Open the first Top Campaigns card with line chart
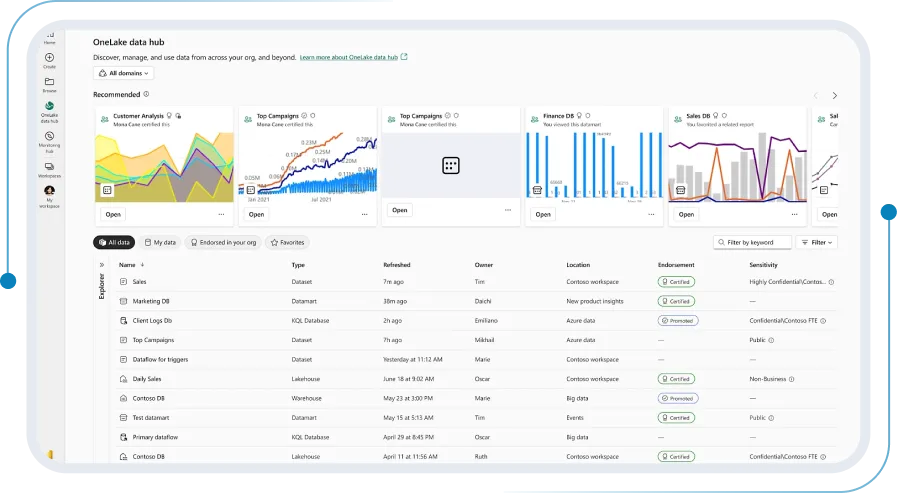Viewport: 897px width, 493px height. click(x=256, y=214)
